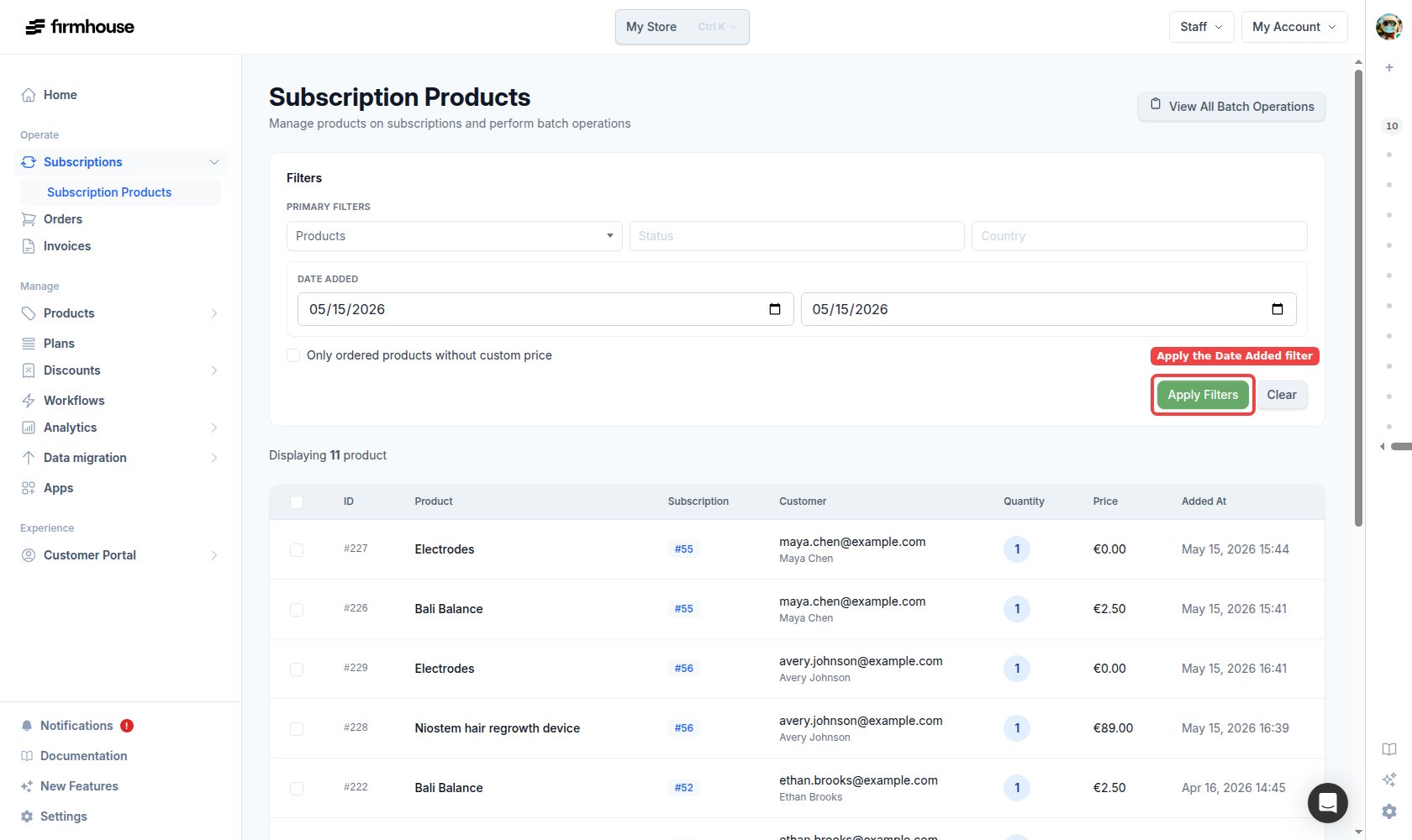Click the right rail sparkle icon

pos(1389,780)
